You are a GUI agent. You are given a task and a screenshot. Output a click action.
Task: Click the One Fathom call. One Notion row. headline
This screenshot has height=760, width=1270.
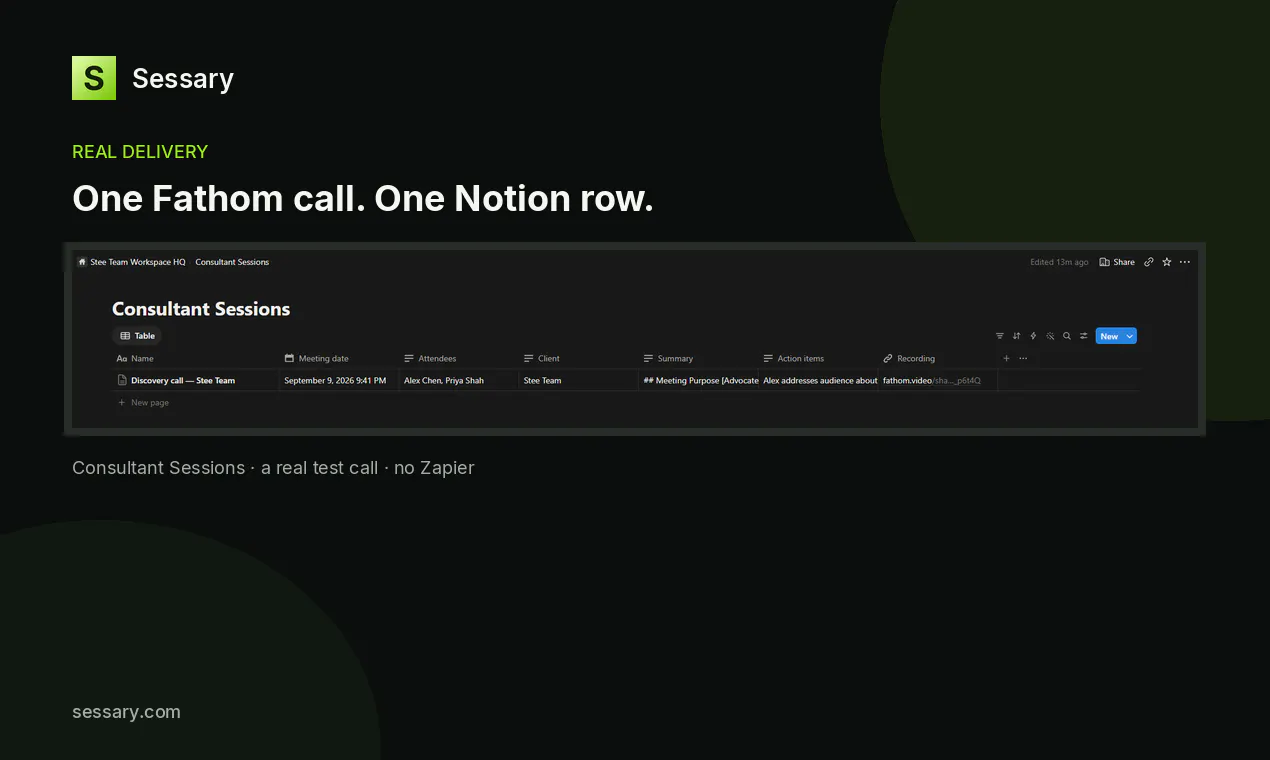pyautogui.click(x=363, y=199)
